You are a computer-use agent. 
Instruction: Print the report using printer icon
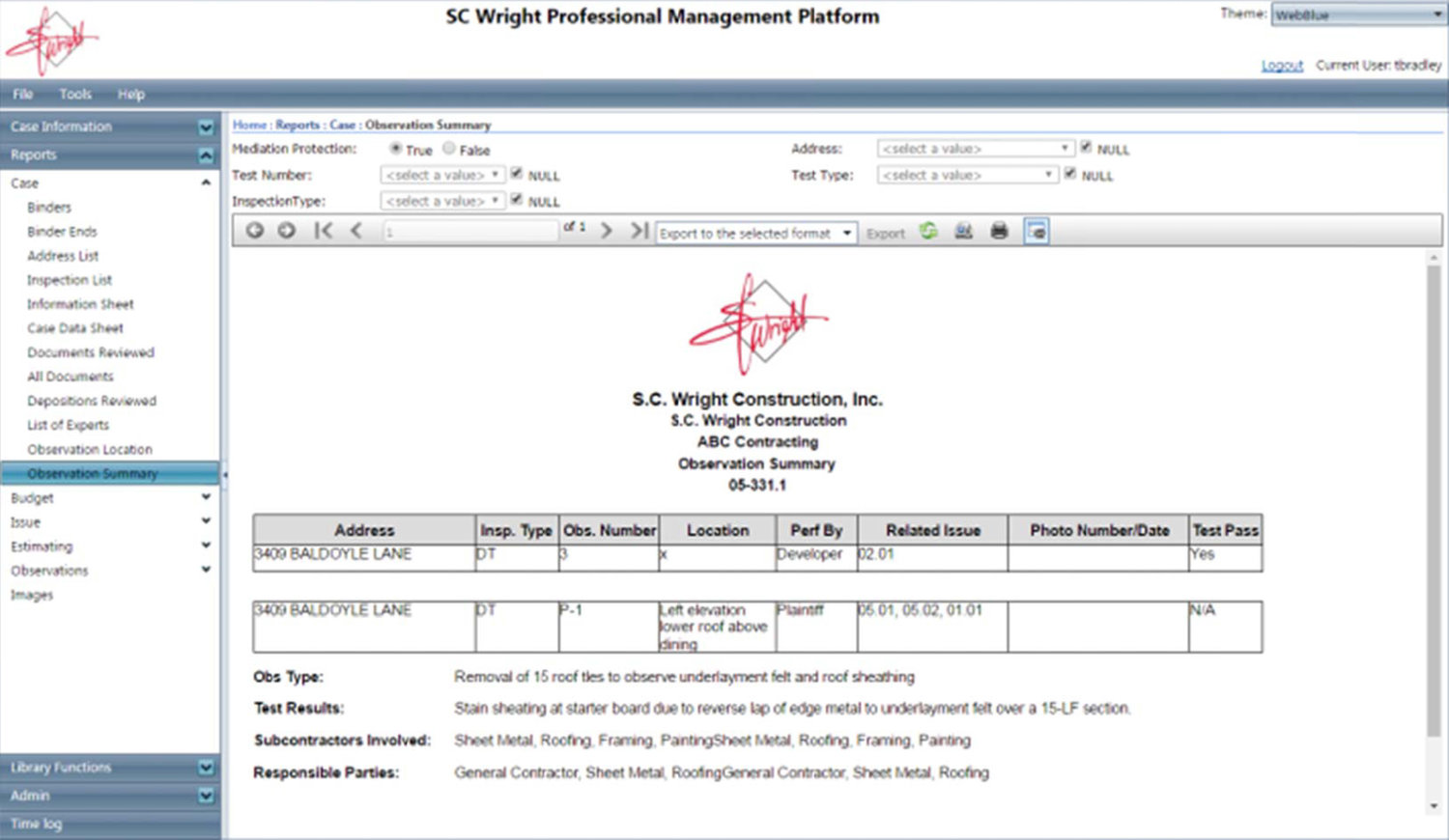(x=999, y=231)
